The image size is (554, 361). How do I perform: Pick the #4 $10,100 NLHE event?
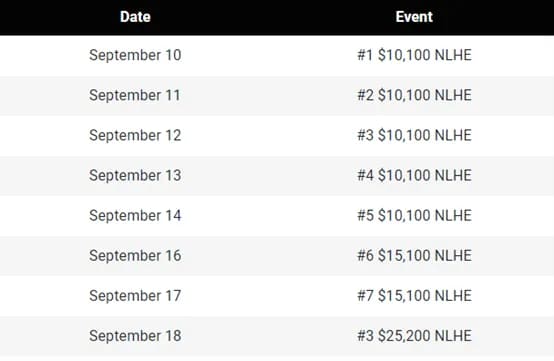[414, 175]
